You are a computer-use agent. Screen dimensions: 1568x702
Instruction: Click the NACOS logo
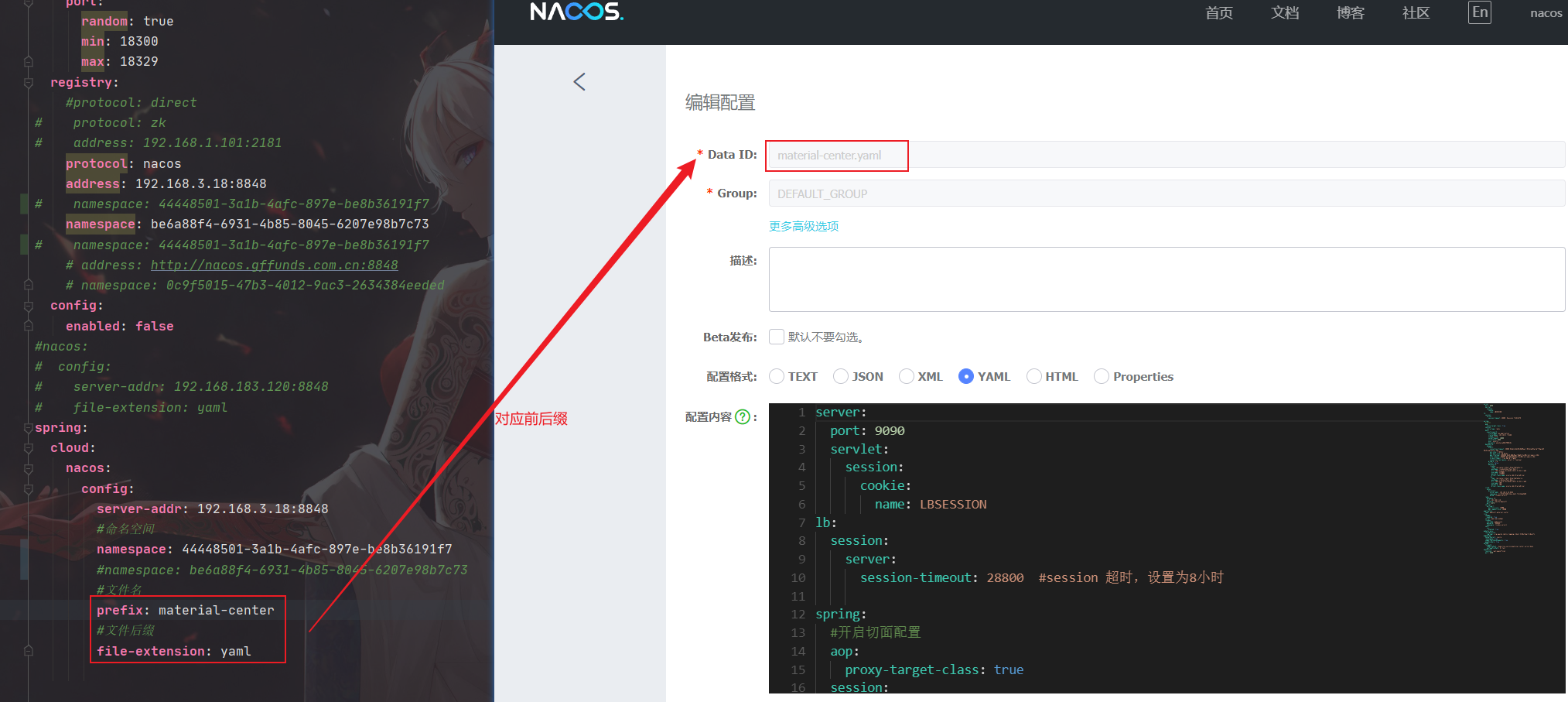click(576, 12)
